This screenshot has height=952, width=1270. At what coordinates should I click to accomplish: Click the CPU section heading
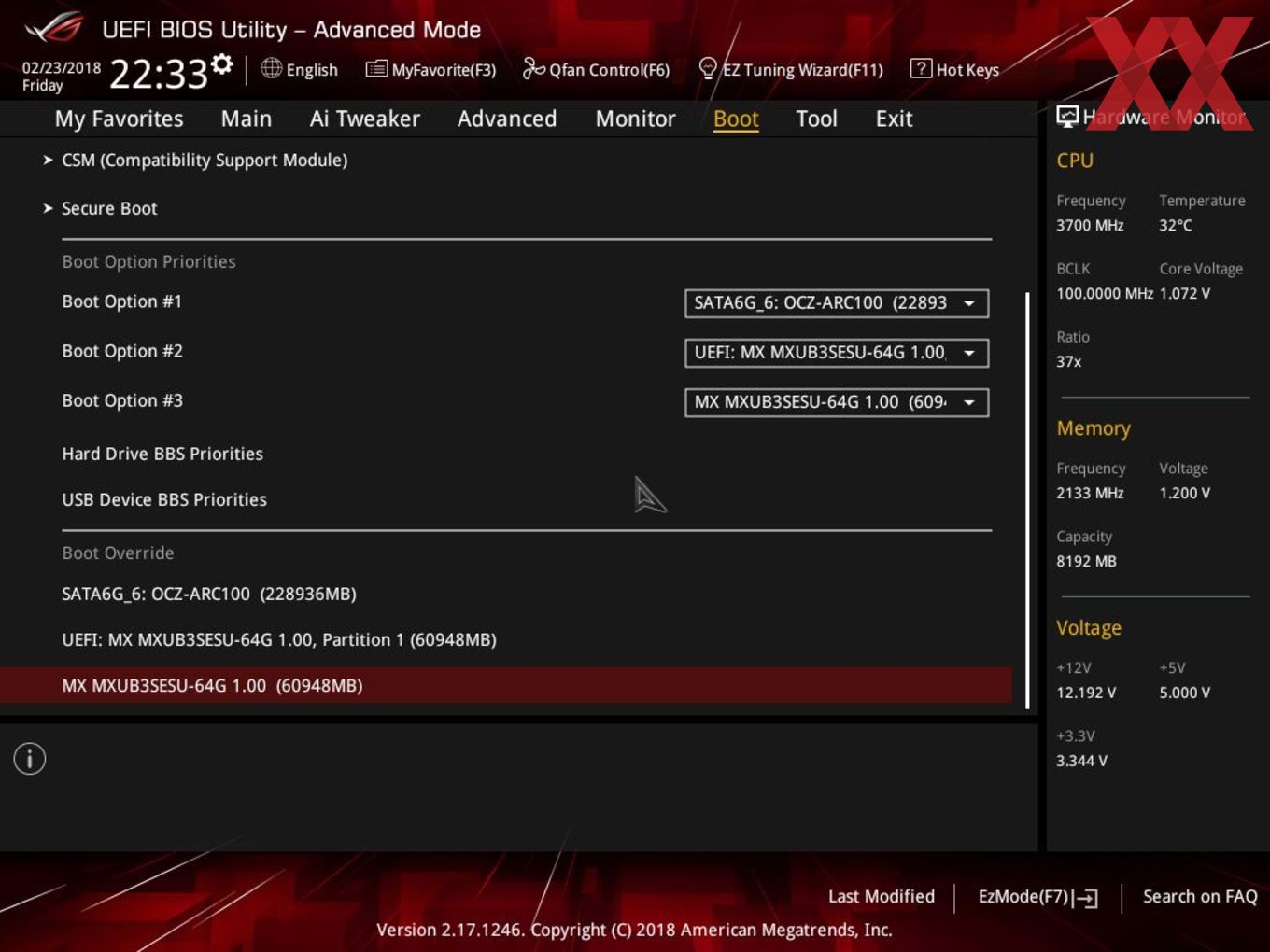[x=1075, y=161]
